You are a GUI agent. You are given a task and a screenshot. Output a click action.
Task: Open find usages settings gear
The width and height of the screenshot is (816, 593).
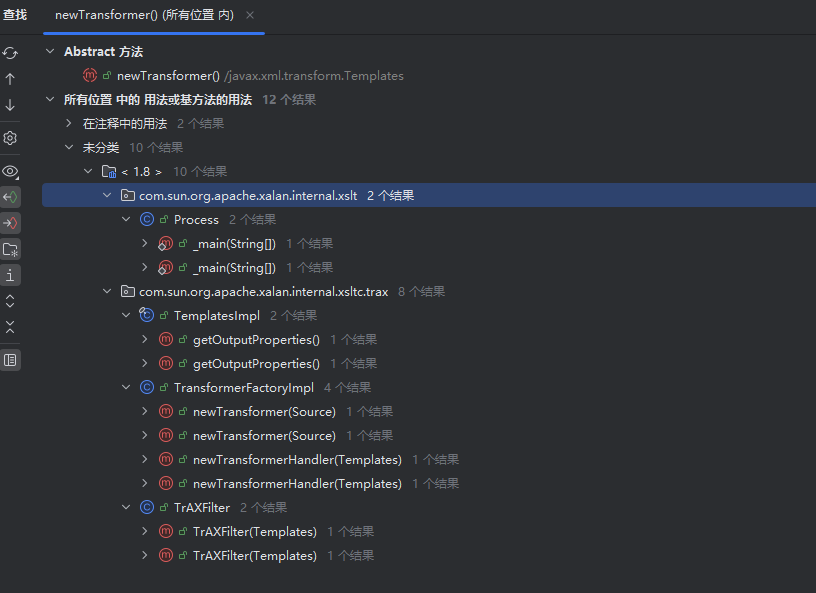click(x=10, y=138)
